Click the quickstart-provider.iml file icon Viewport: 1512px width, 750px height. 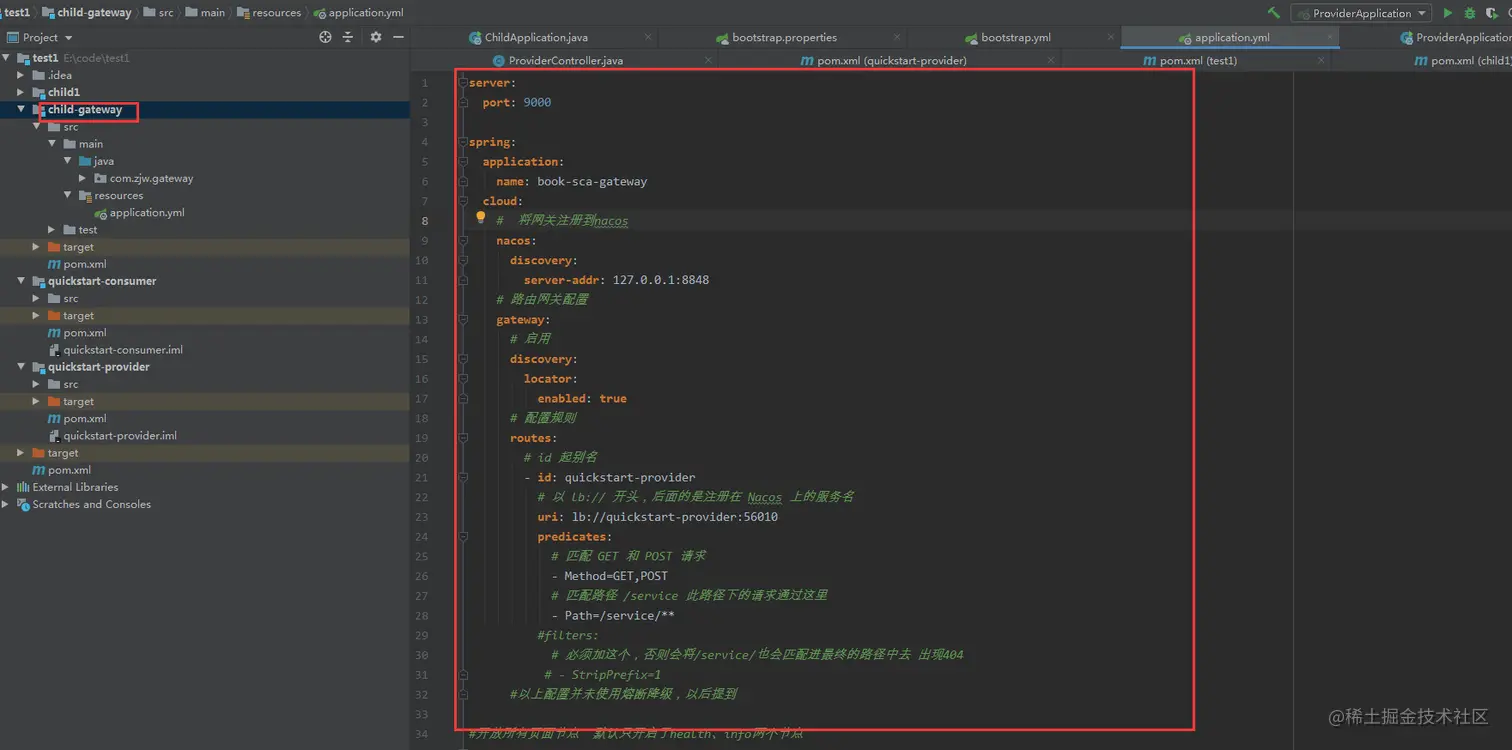click(x=55, y=436)
